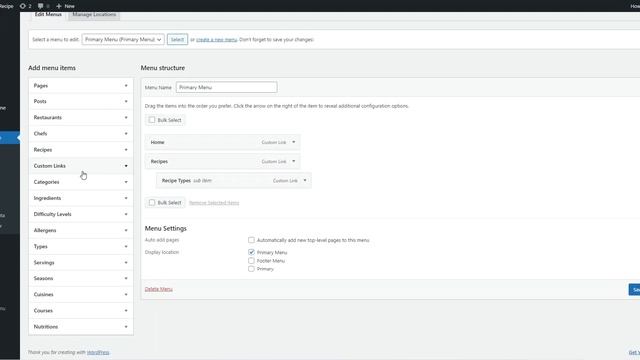Expand the Restaurants panel
The width and height of the screenshot is (640, 360).
(81, 118)
